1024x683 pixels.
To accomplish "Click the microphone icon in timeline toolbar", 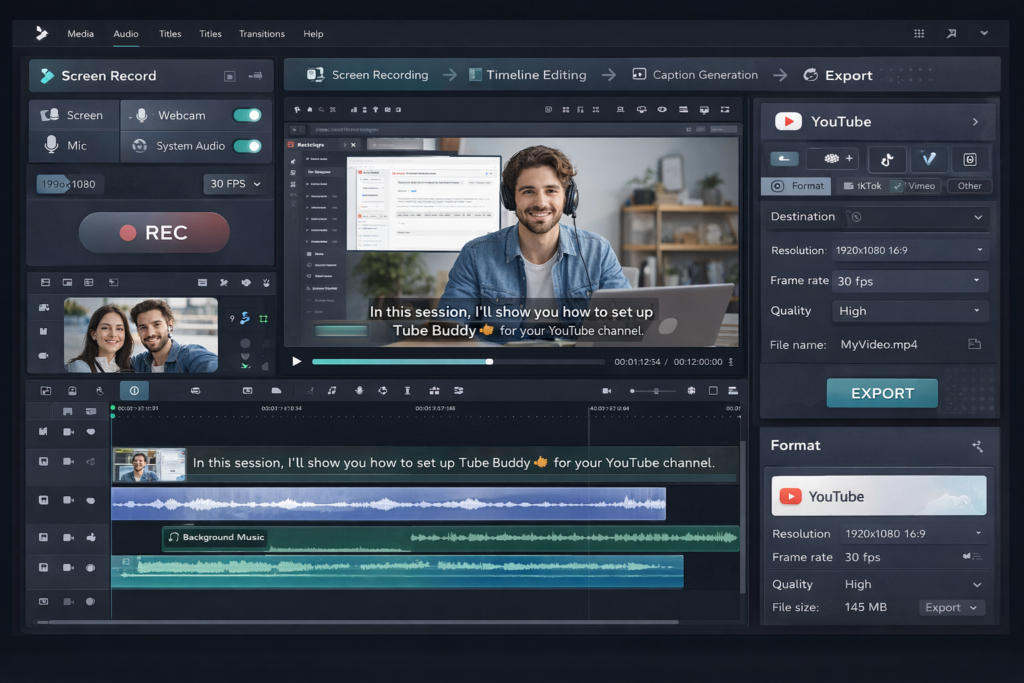I will click(x=358, y=390).
